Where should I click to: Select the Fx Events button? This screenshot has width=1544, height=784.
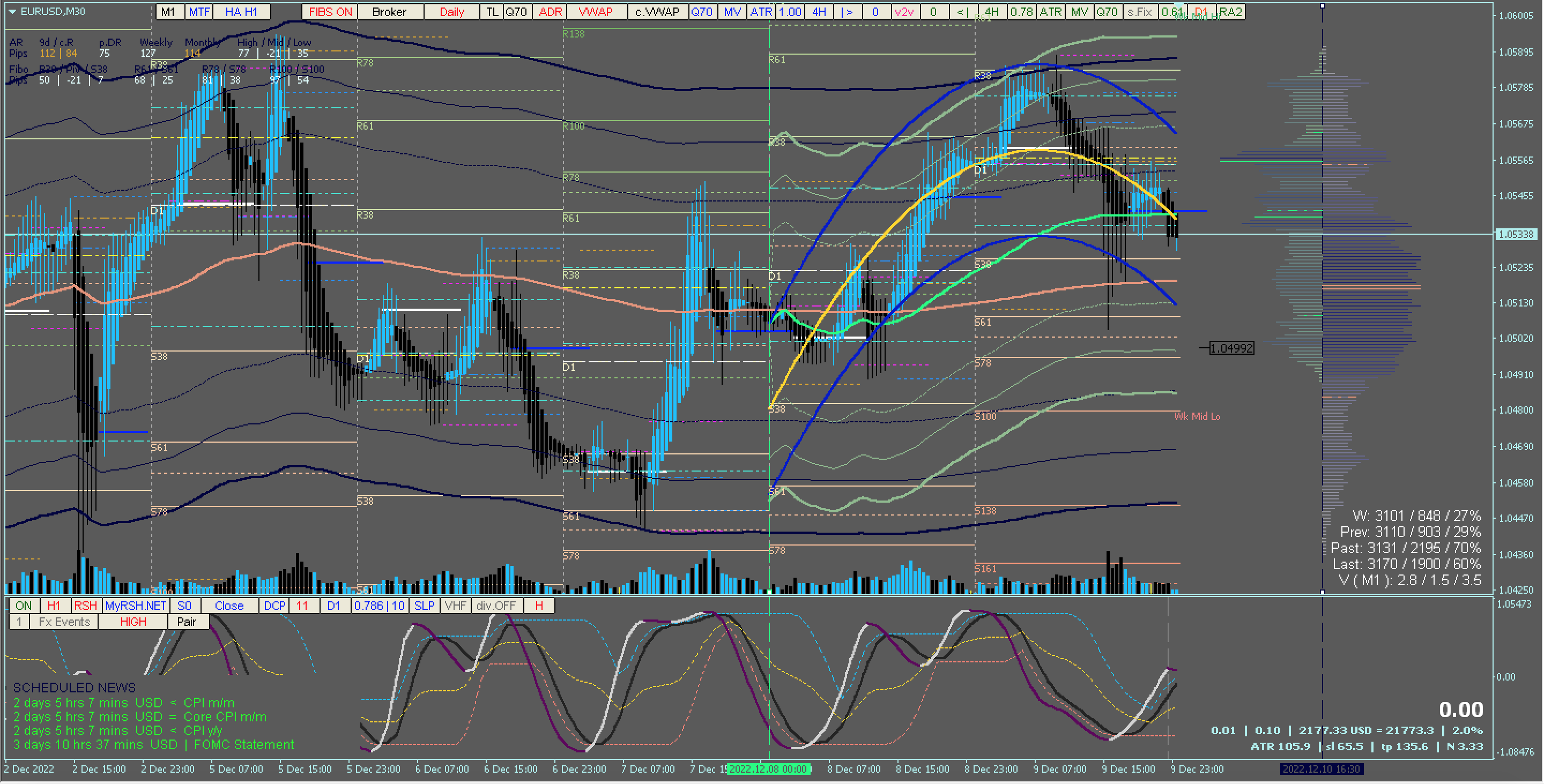pos(64,622)
